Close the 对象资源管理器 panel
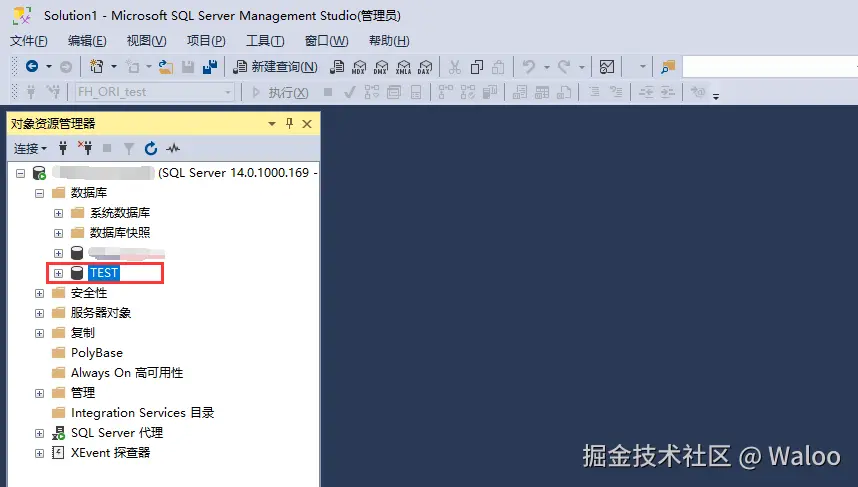858x487 pixels. tap(307, 124)
